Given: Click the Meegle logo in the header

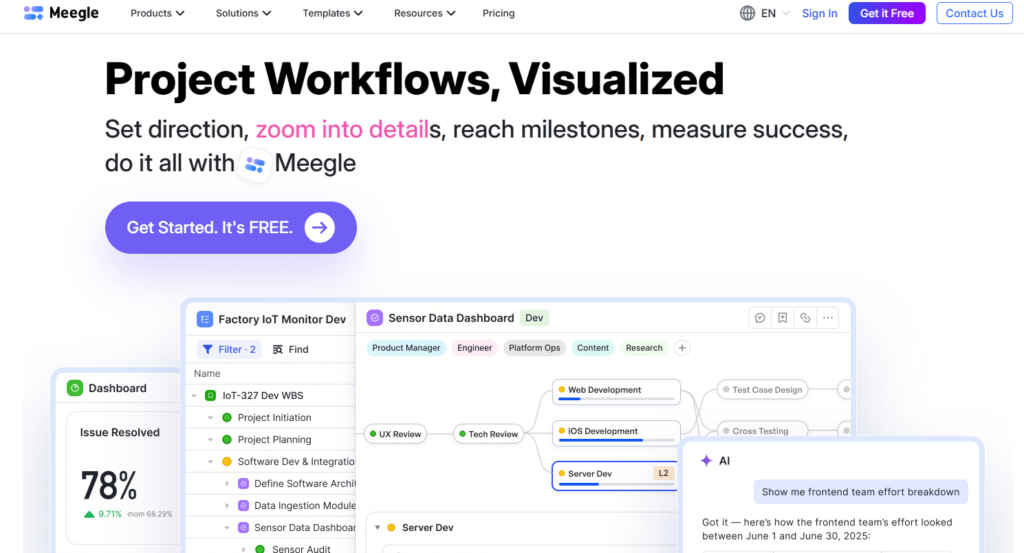Looking at the screenshot, I should 61,13.
